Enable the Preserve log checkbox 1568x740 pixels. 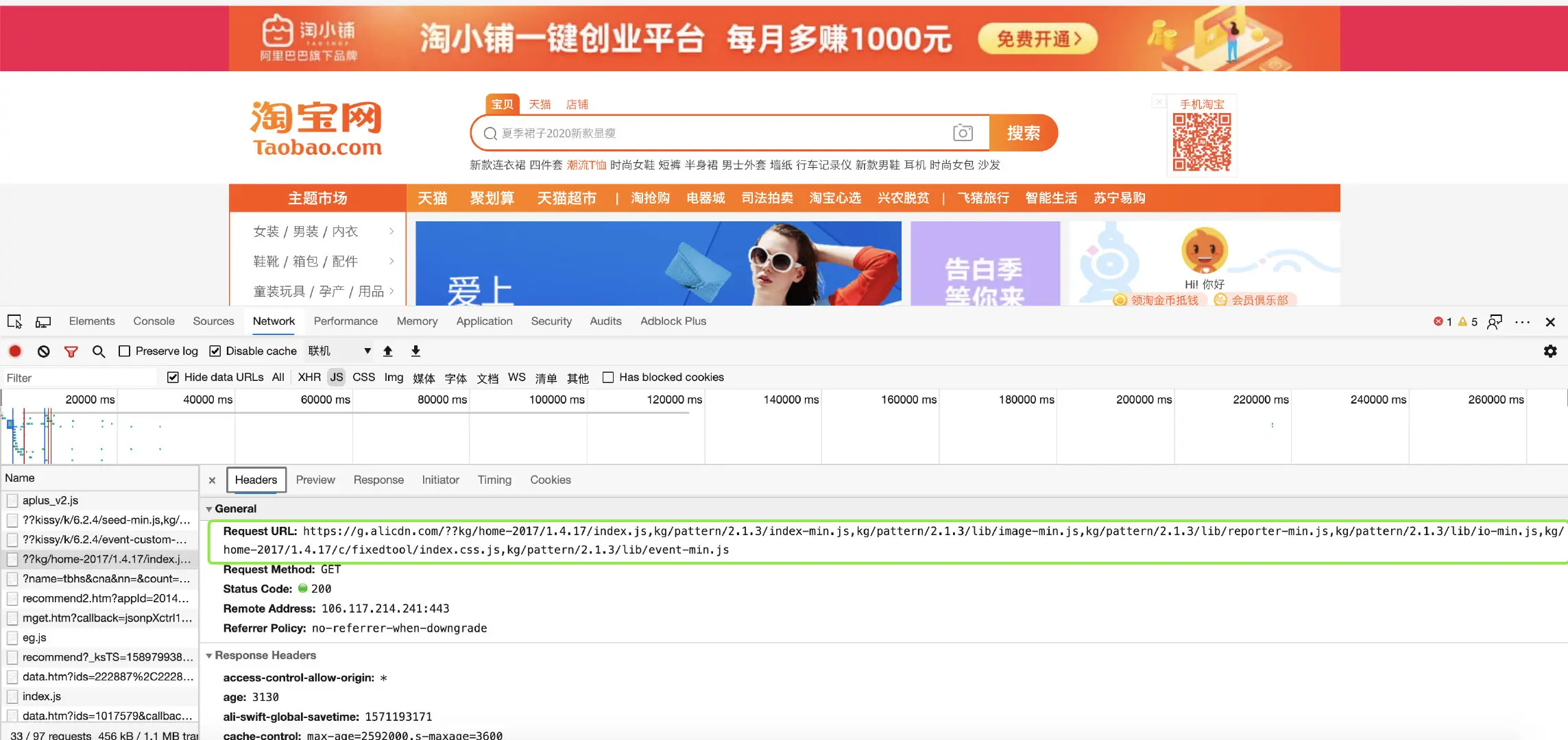coord(124,351)
